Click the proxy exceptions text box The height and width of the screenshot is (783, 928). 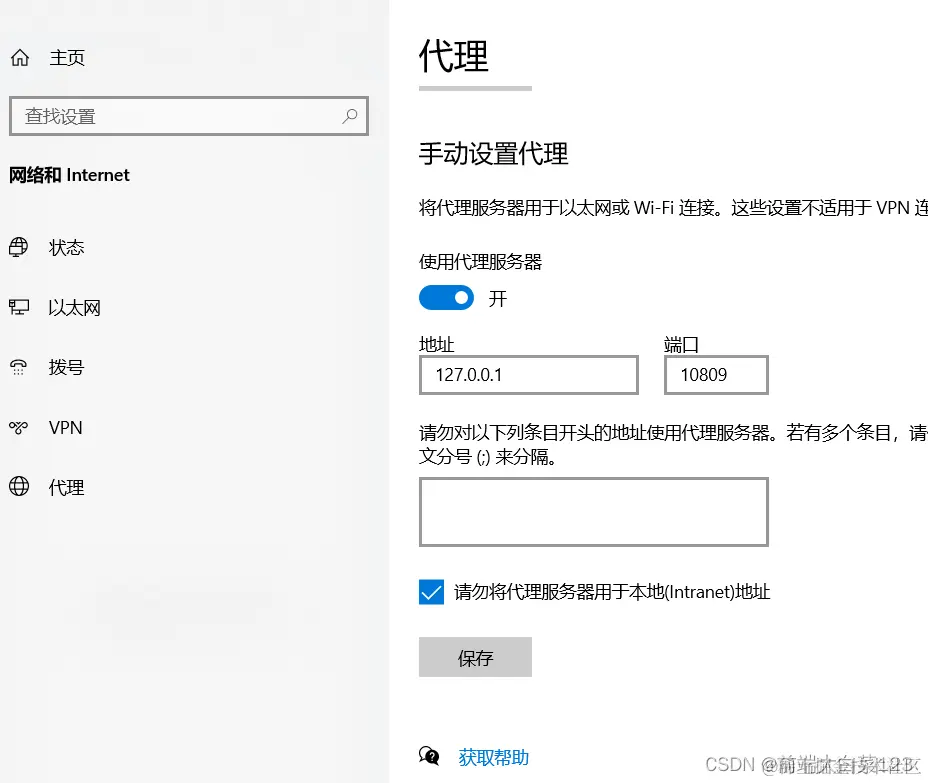[x=594, y=512]
